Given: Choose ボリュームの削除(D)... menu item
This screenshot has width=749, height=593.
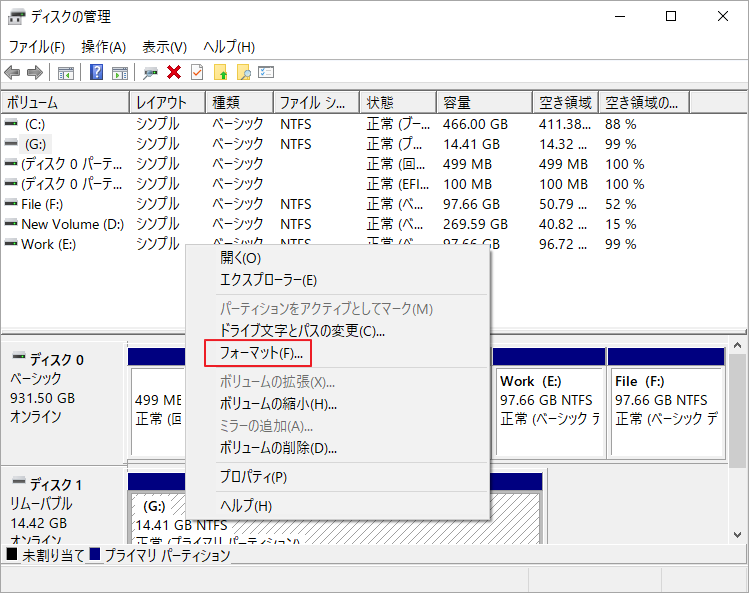Looking at the screenshot, I should coord(337,448).
